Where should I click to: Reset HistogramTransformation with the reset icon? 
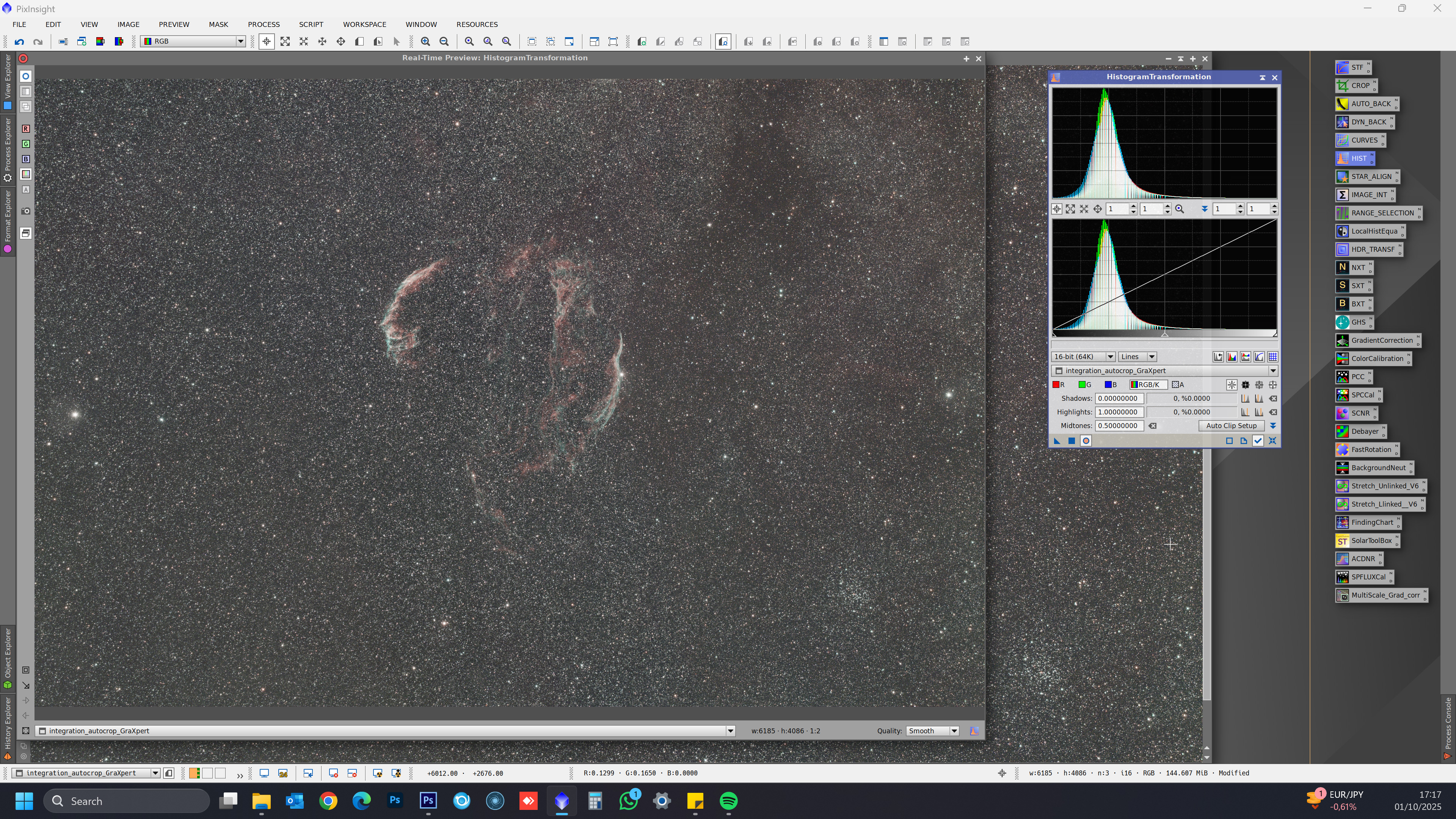coord(1272,441)
